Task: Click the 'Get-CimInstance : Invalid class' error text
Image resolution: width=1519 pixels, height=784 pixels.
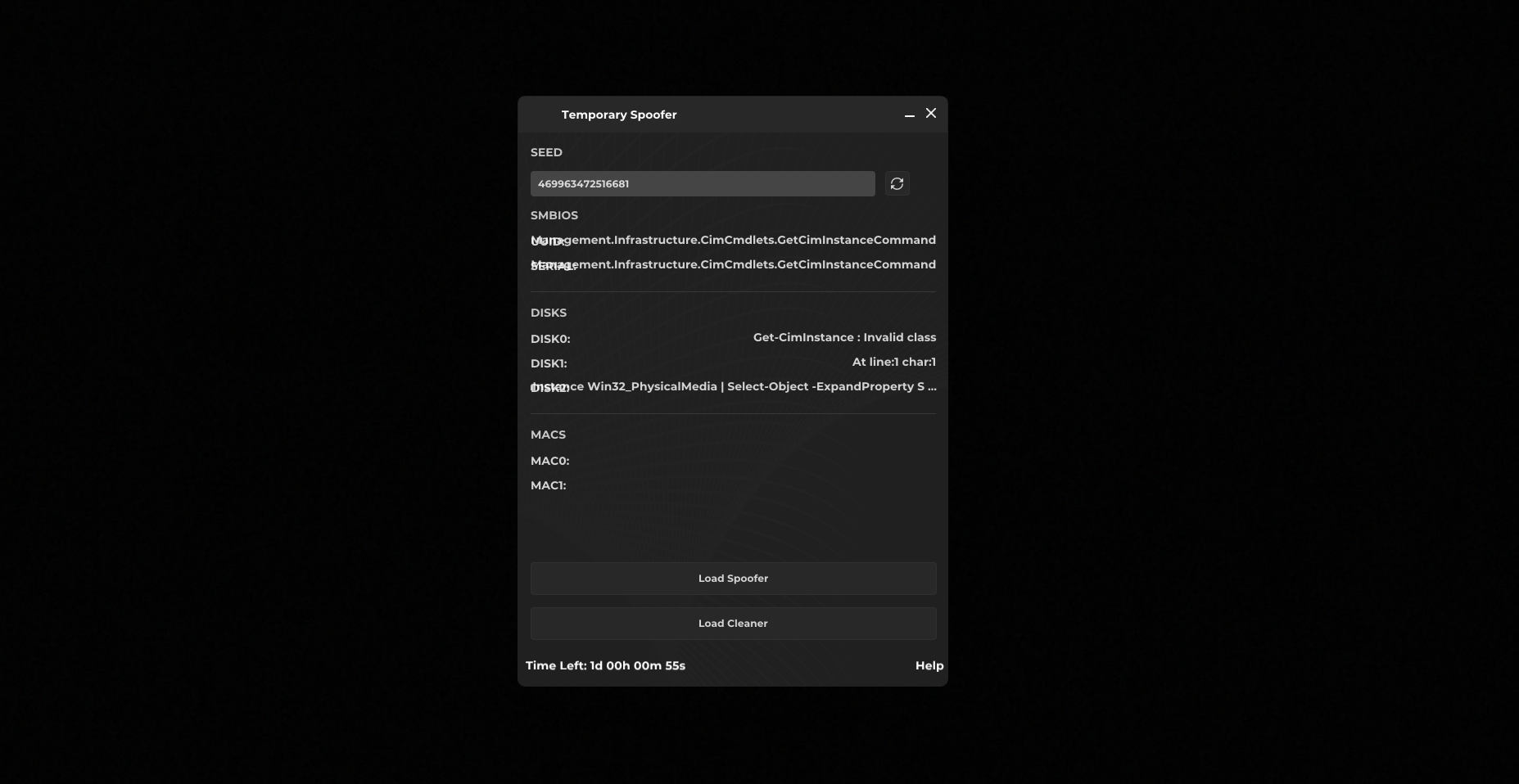Action: tap(844, 338)
